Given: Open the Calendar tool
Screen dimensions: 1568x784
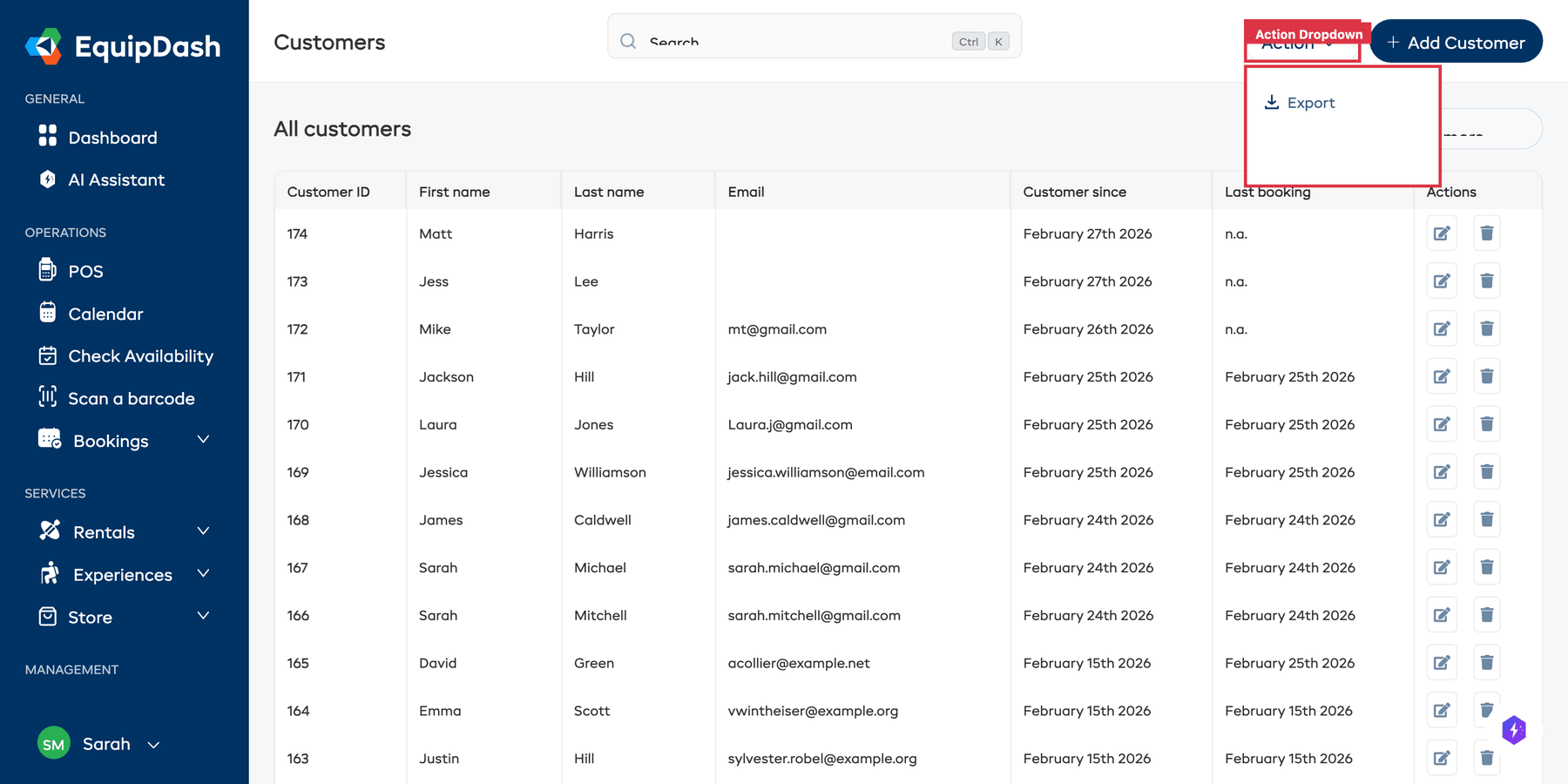Looking at the screenshot, I should click(x=105, y=314).
